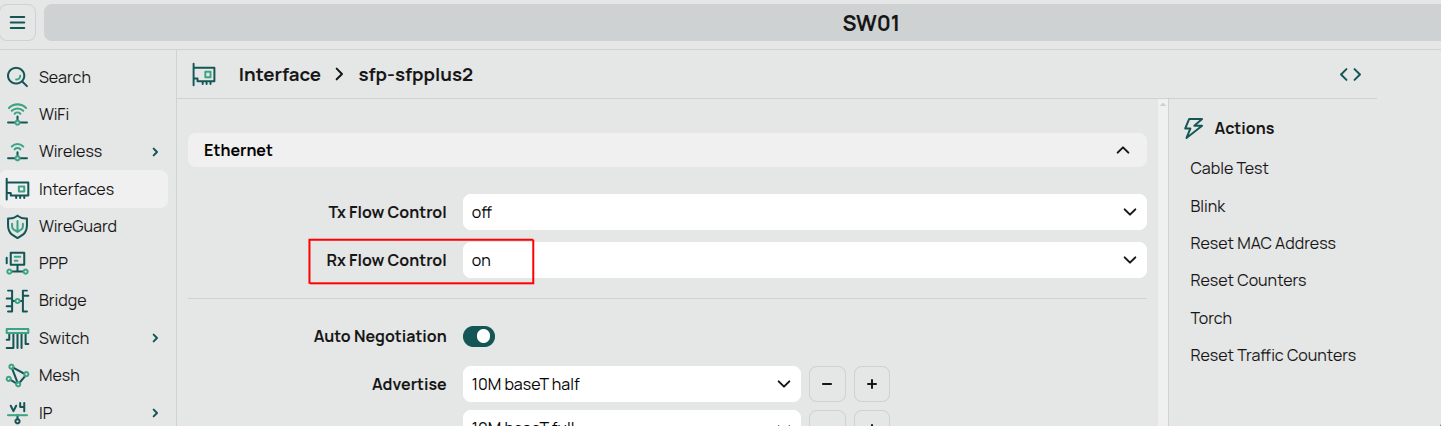Click the Mesh sidebar icon
The image size is (1441, 426).
click(17, 375)
